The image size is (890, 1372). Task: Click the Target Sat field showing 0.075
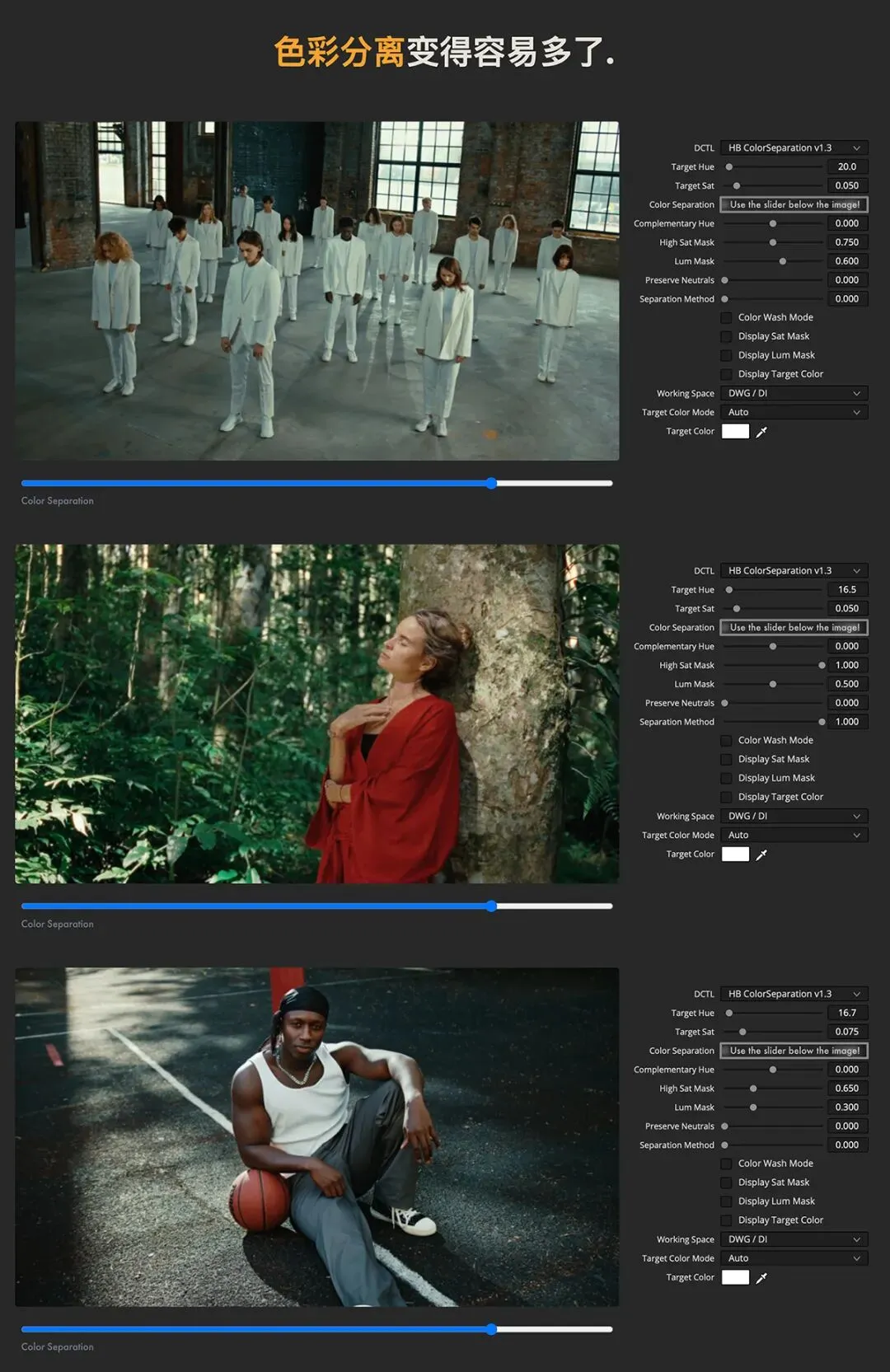(847, 1032)
